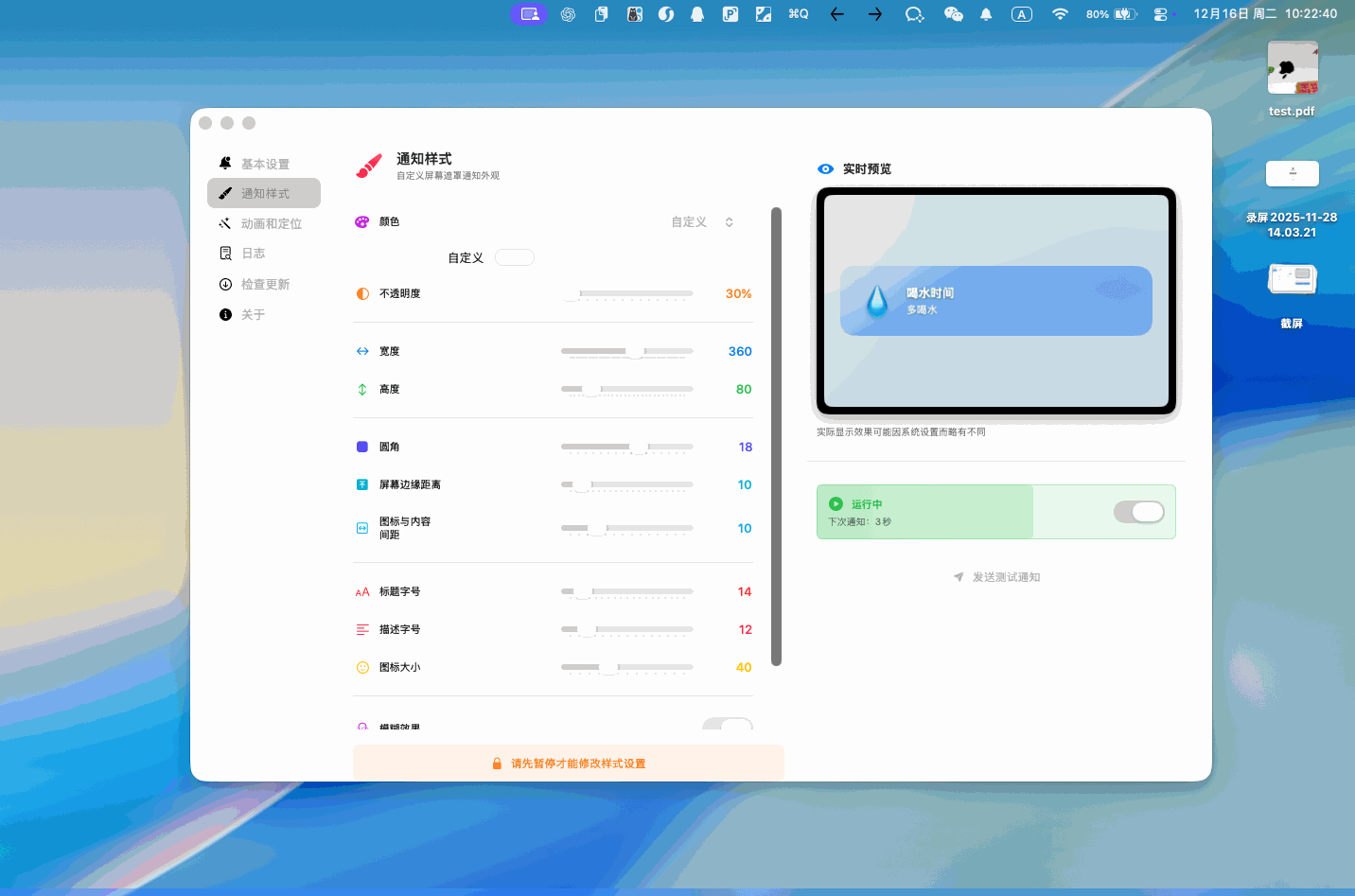Select 截屏 file on the desktop
Screen dimensions: 1355x896
1292,295
